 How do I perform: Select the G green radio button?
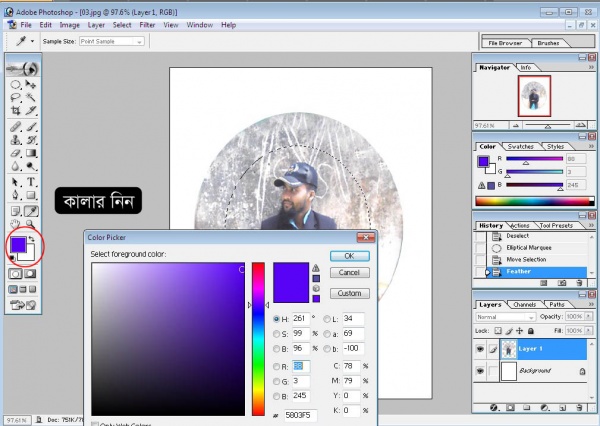[x=276, y=382]
